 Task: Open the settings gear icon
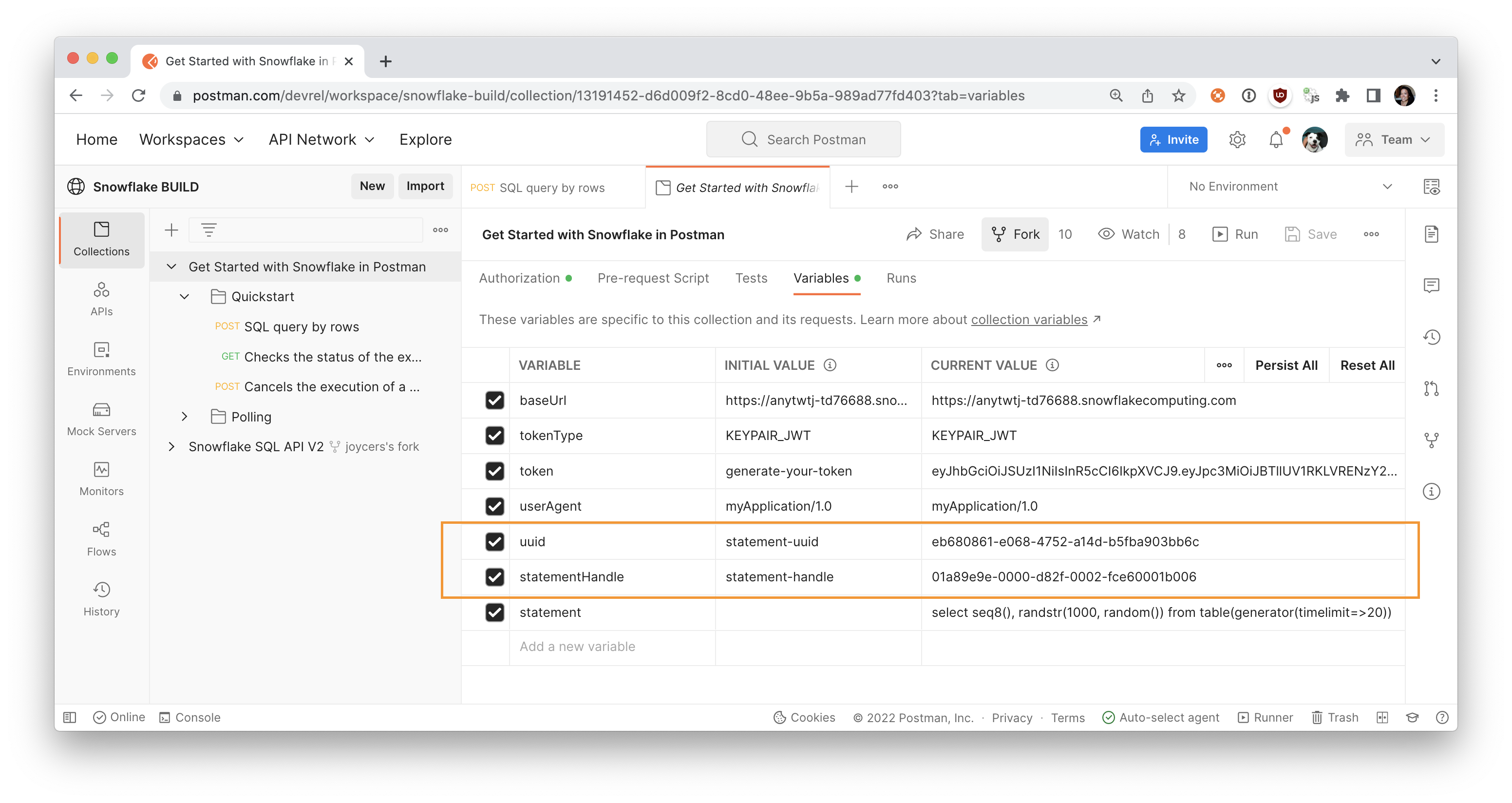click(1237, 140)
